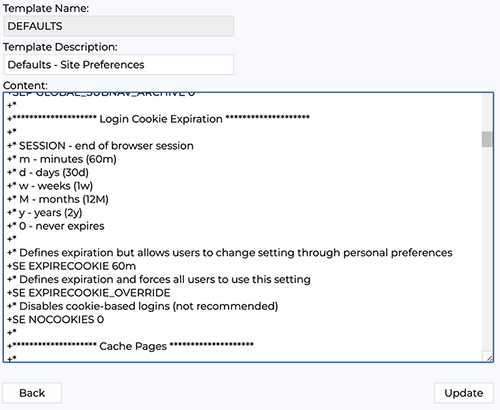The height and width of the screenshot is (410, 500).
Task: Click the SE EXPIRECOOKIE_OVERRIDE line
Action: click(x=89, y=293)
